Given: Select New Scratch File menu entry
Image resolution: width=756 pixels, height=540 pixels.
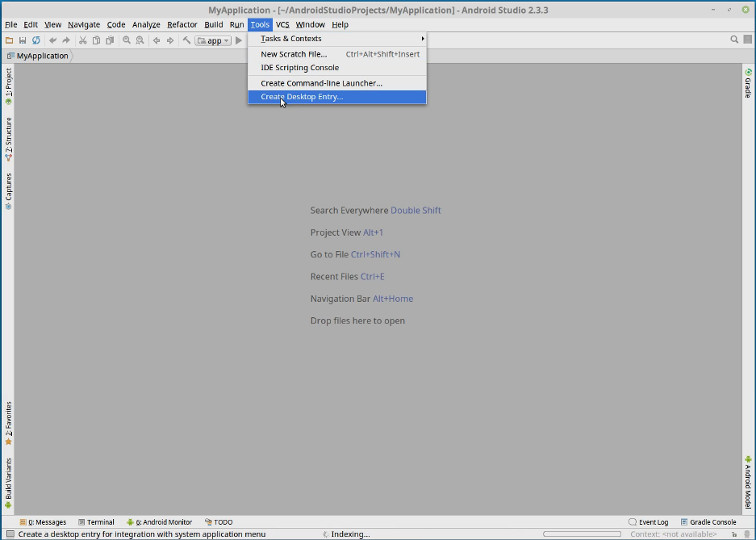Looking at the screenshot, I should [337, 54].
